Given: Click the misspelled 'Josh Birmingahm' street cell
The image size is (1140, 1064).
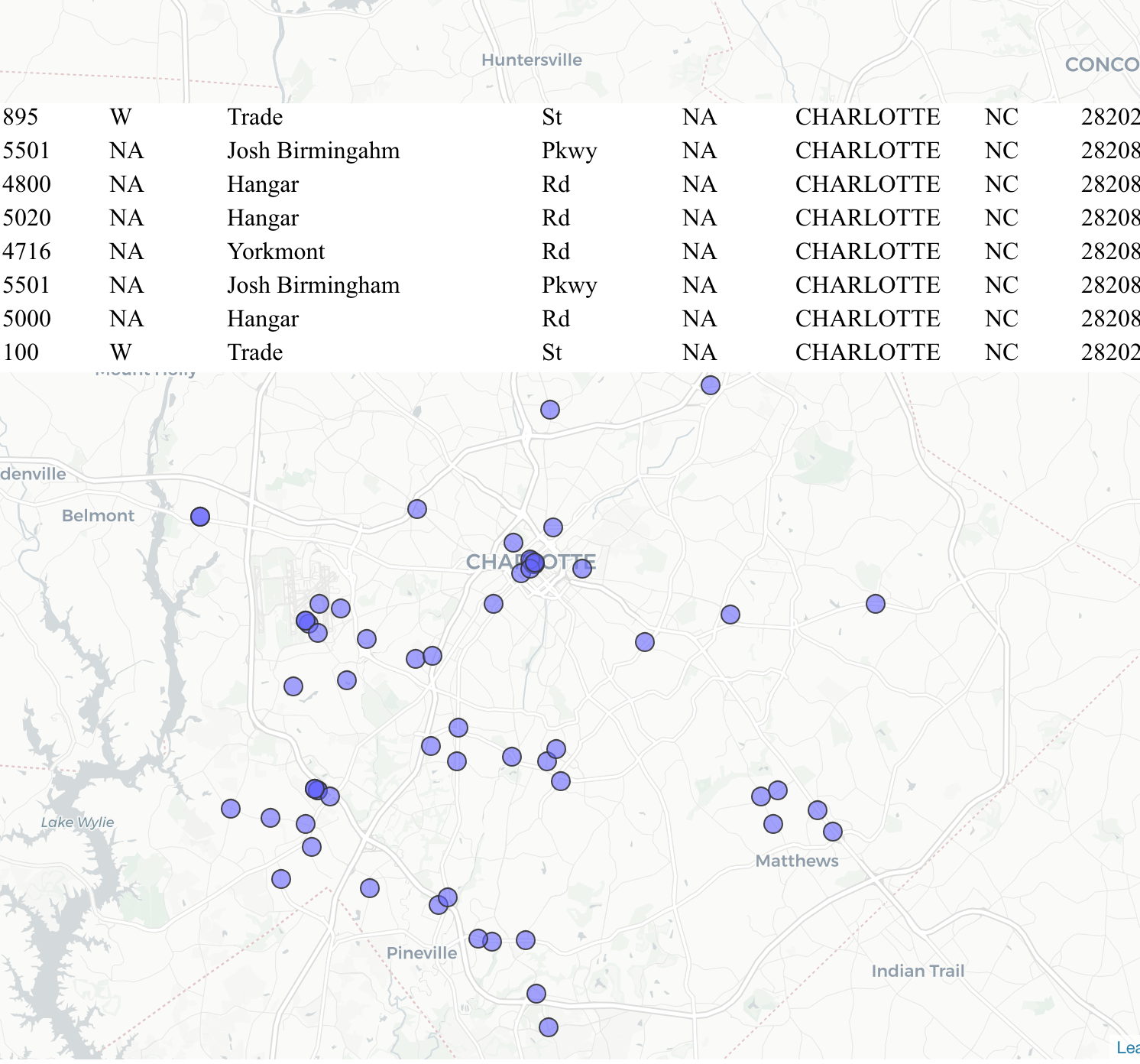Looking at the screenshot, I should click(313, 151).
